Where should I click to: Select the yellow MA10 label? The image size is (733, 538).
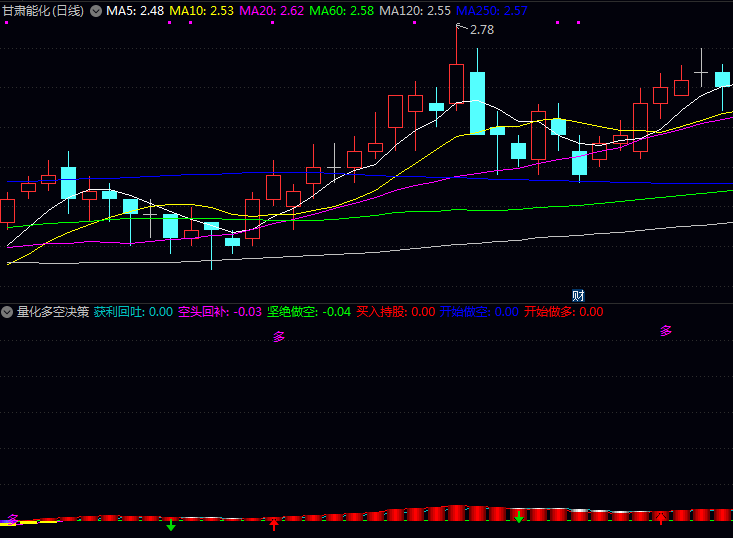click(x=201, y=11)
